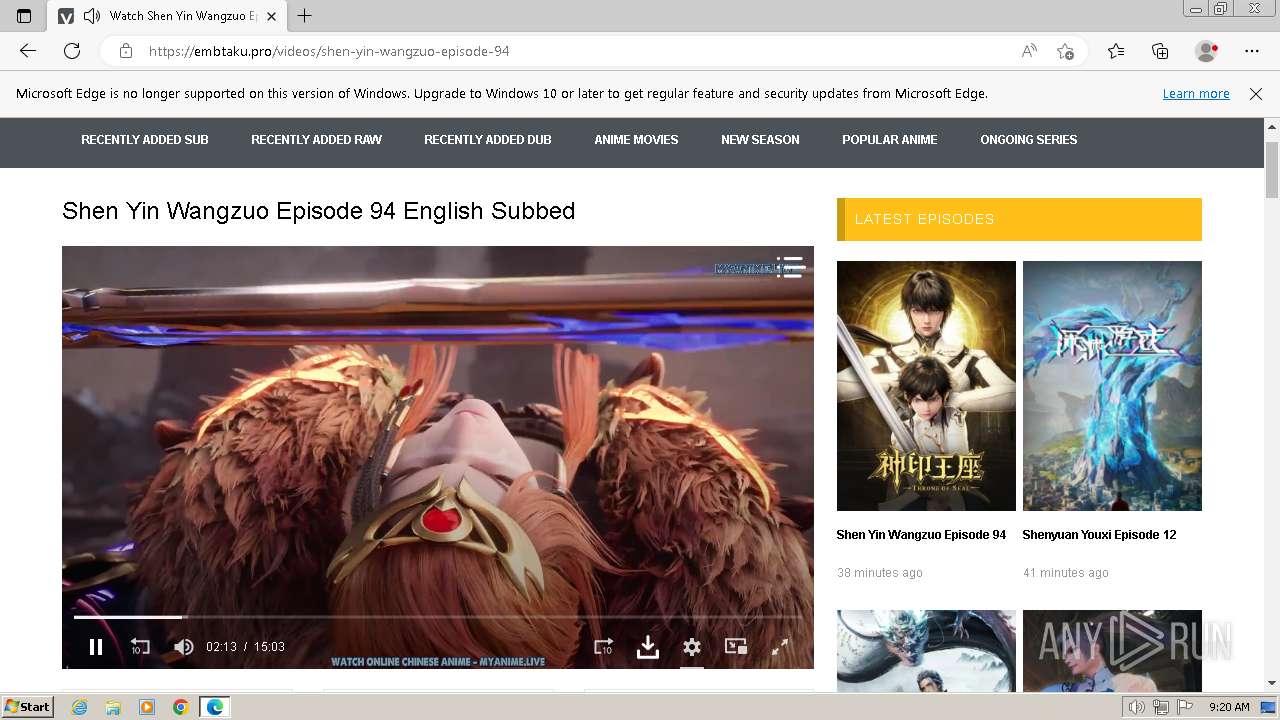The image size is (1280, 720).
Task: Open Shen Yin Wangzuo poster thumbnail
Action: click(926, 386)
